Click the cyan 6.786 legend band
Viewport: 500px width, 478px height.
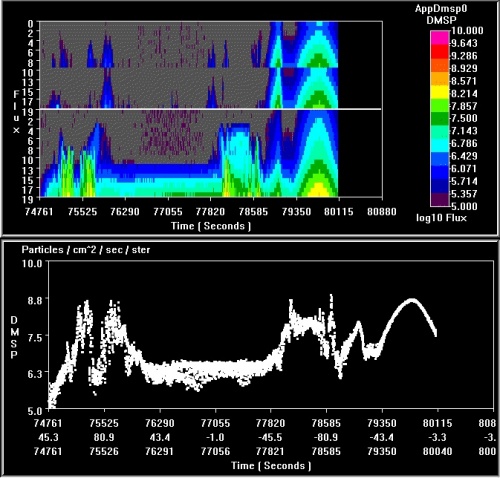coord(440,144)
